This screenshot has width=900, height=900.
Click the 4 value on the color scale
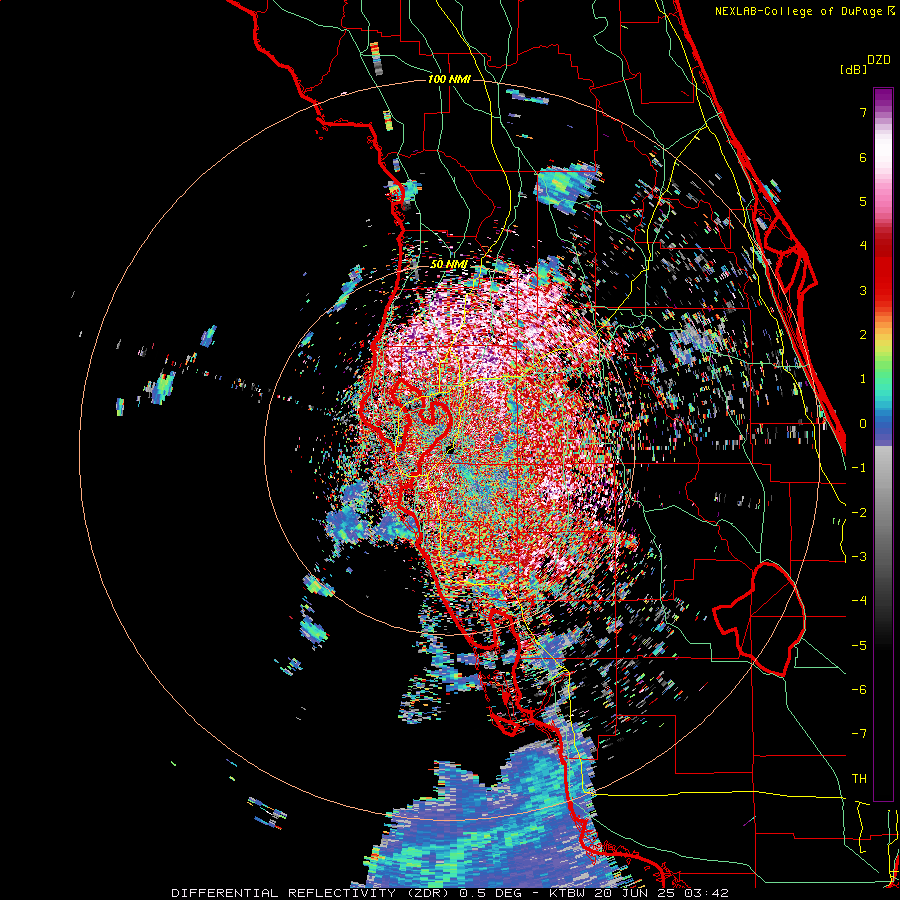pos(863,246)
